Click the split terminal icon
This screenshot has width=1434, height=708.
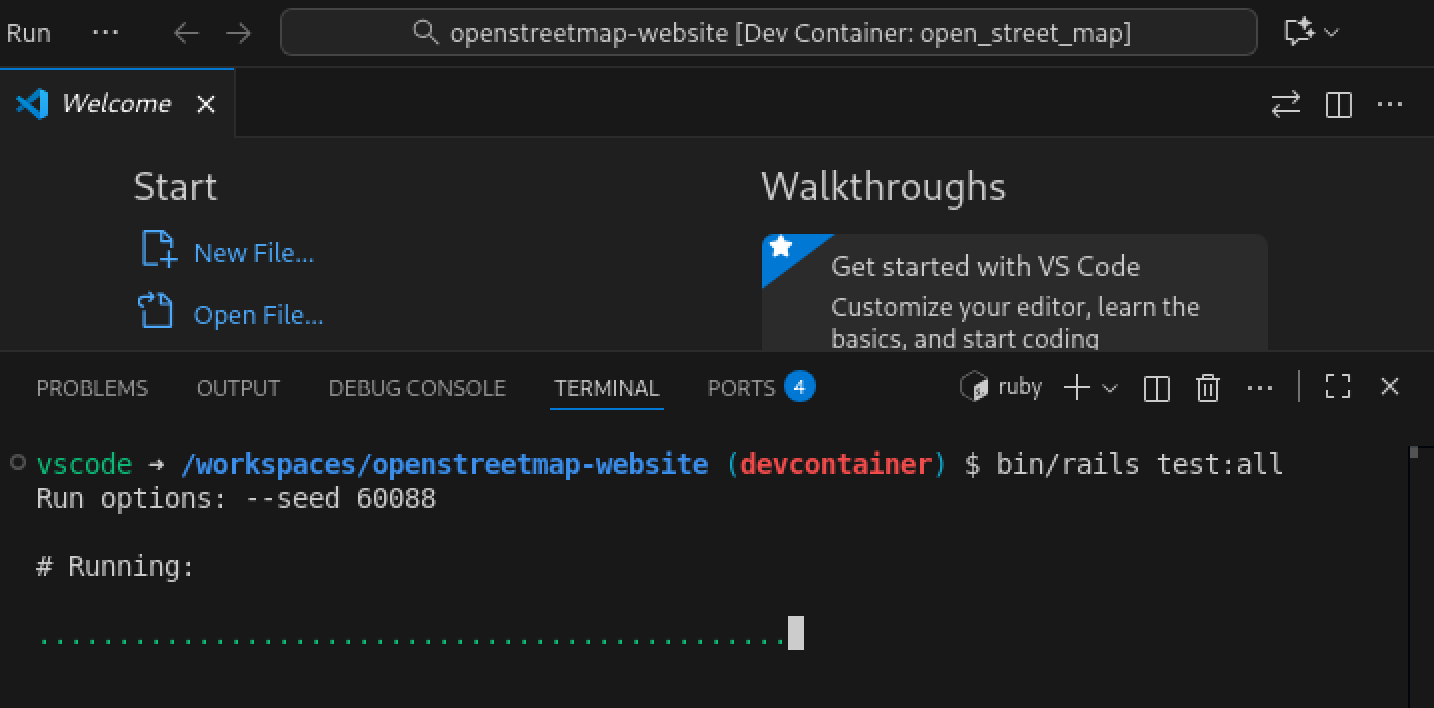point(1157,388)
